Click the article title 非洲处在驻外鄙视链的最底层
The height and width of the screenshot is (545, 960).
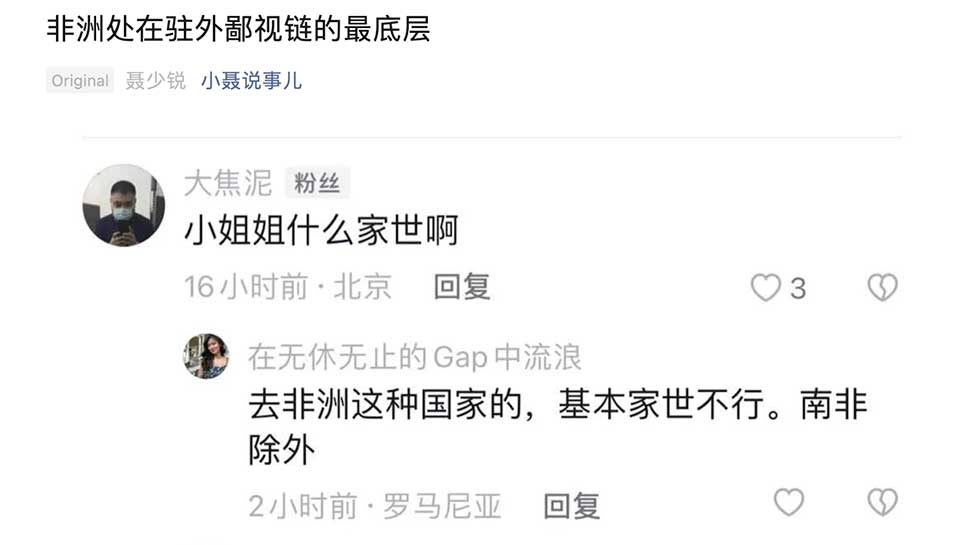(239, 29)
